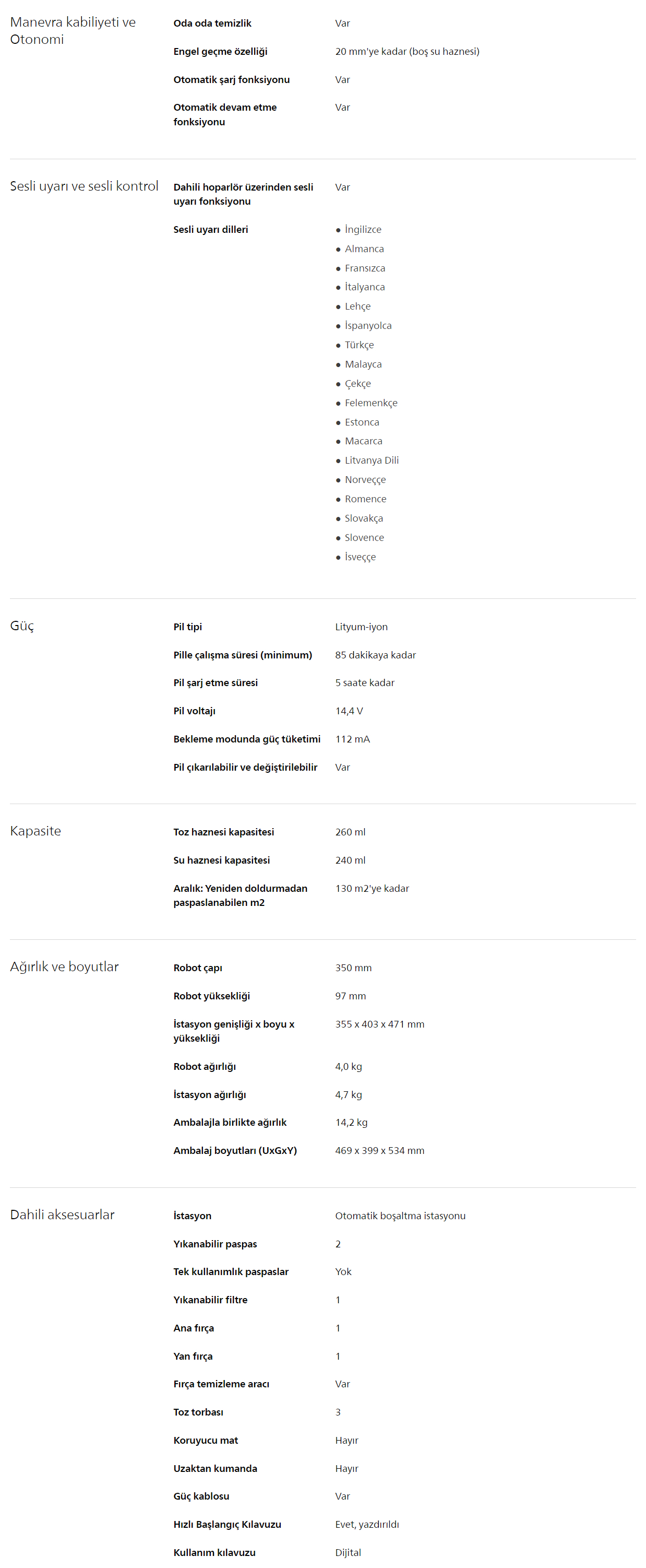The height and width of the screenshot is (1568, 646).
Task: Click the 'Pil voltajı' specification label
Action: pyautogui.click(x=194, y=711)
